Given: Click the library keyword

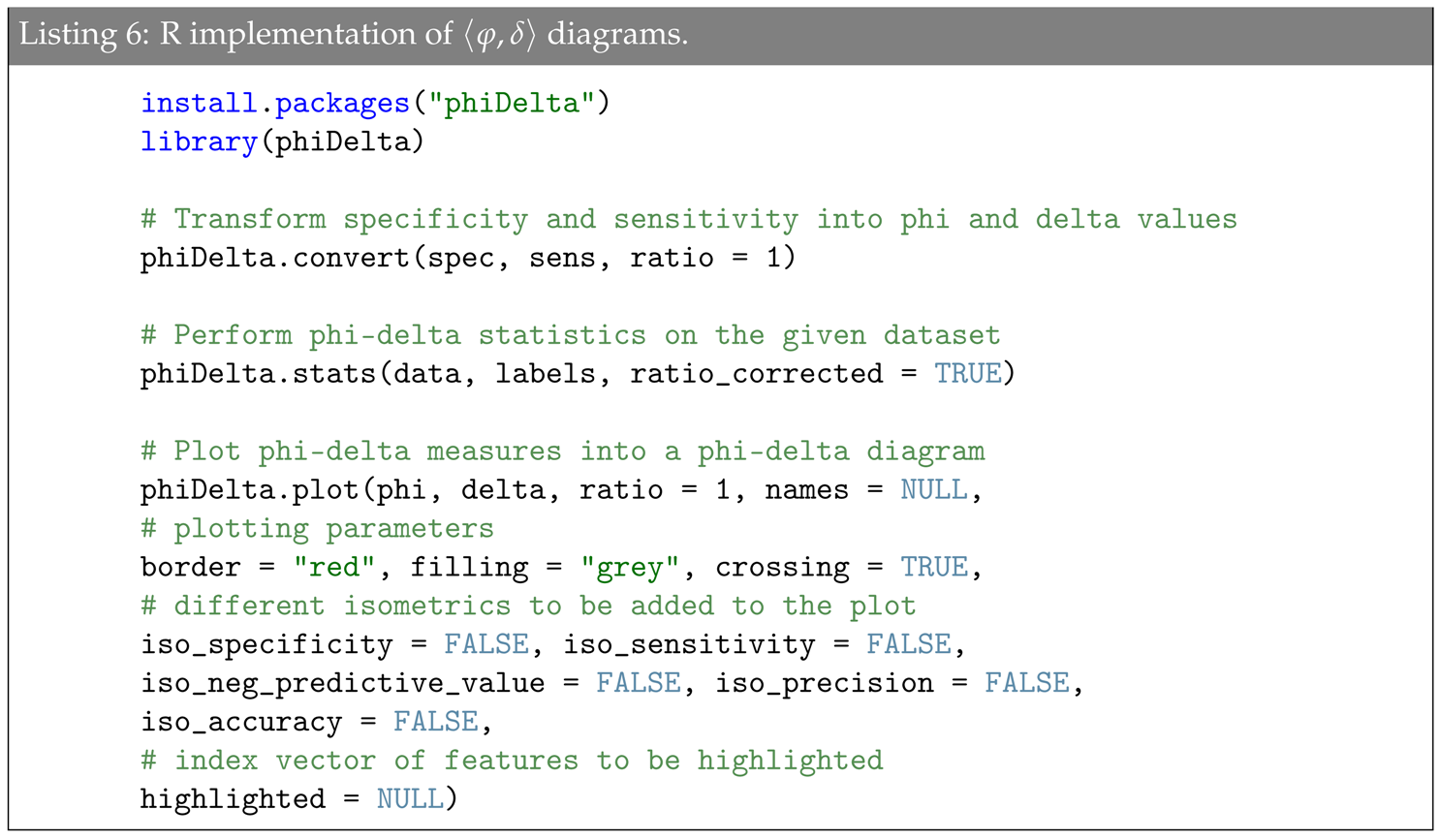Looking at the screenshot, I should coord(199,141).
